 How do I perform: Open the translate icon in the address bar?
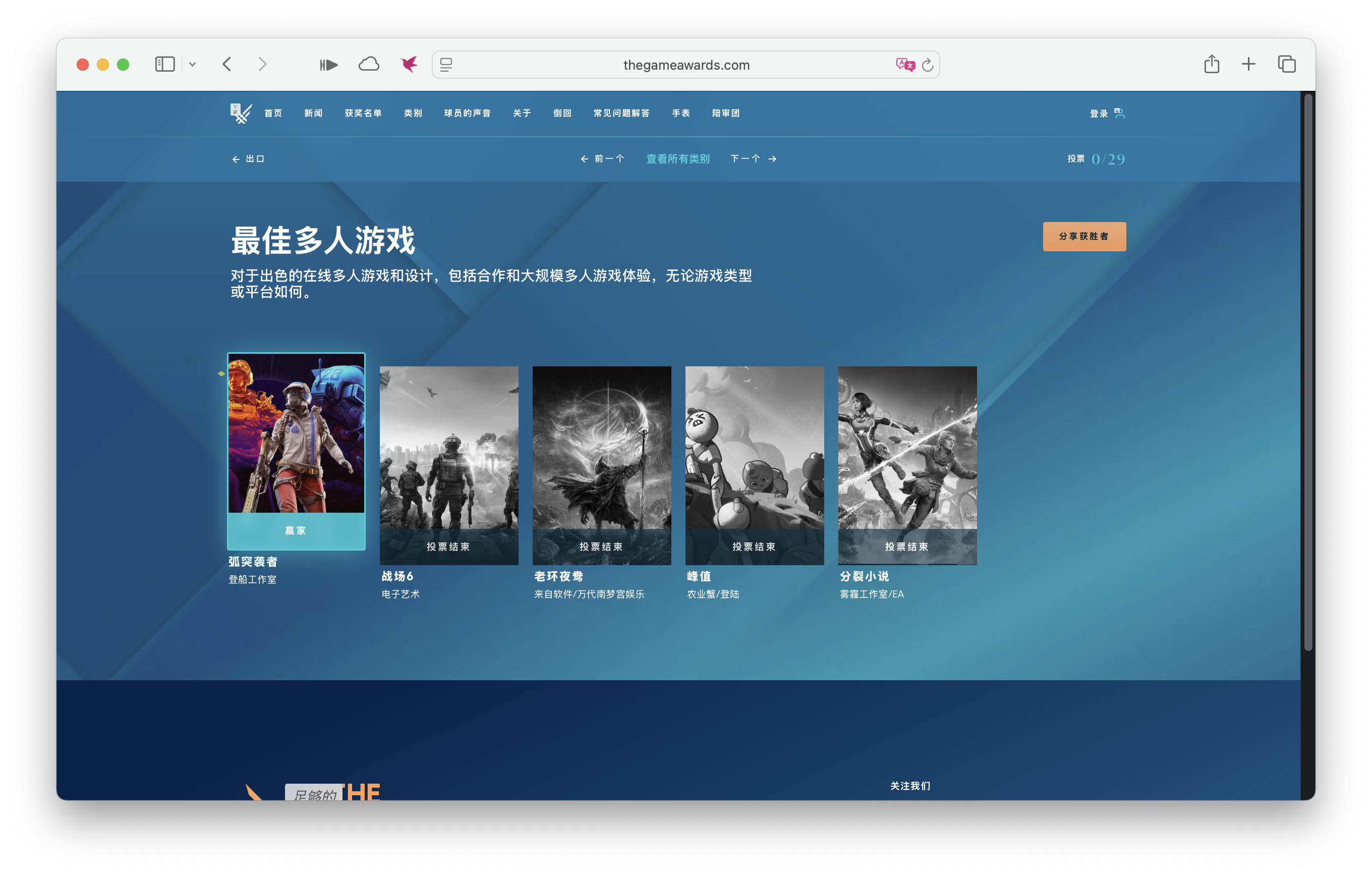[x=905, y=65]
